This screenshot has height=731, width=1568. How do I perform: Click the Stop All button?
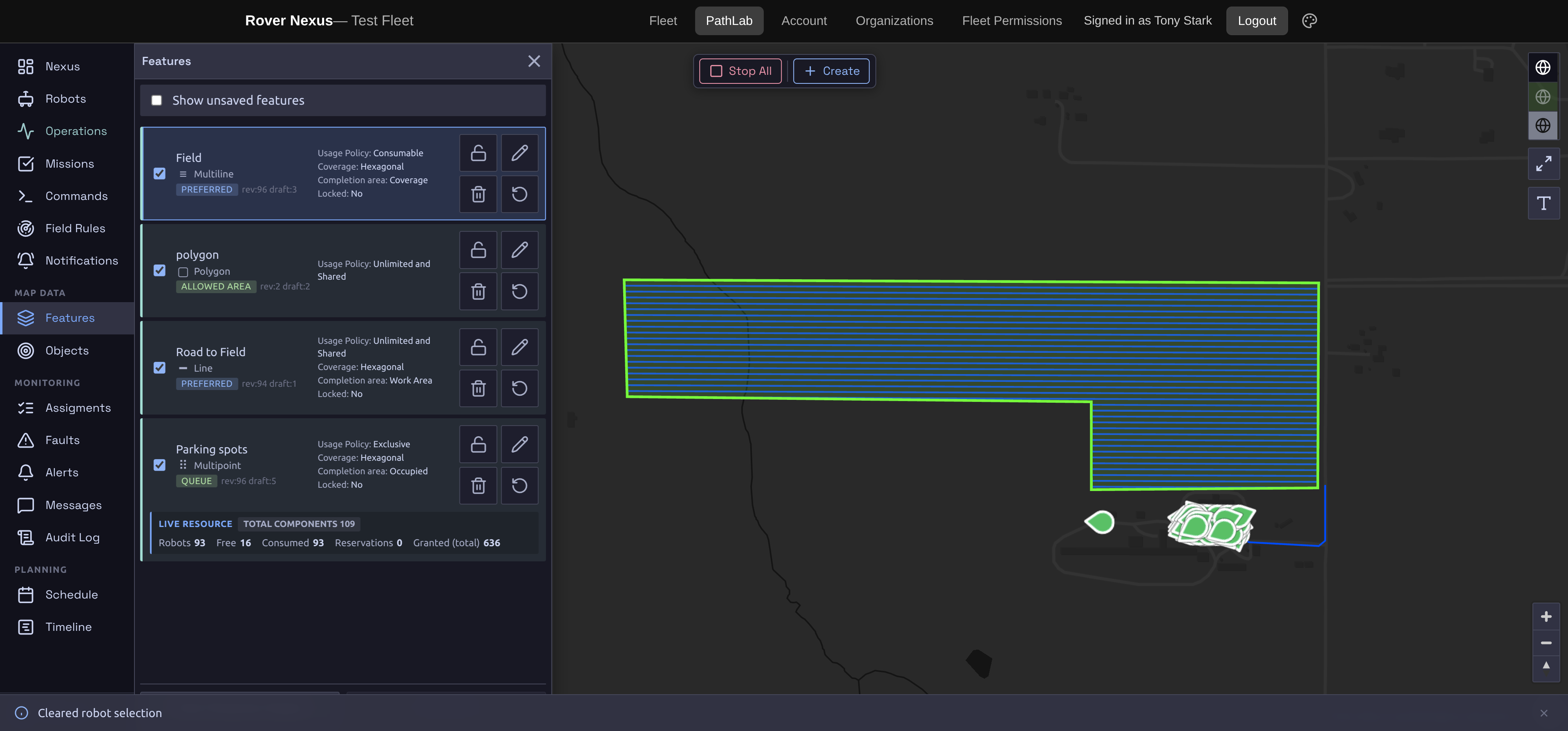point(740,71)
